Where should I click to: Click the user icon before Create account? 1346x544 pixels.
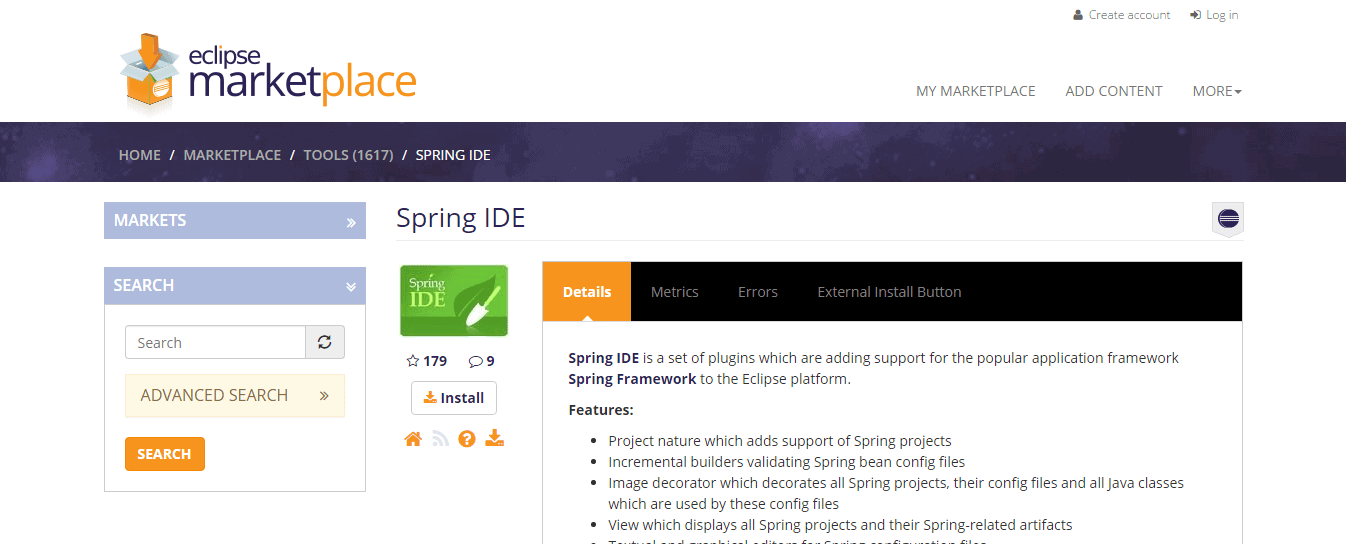click(x=1078, y=15)
